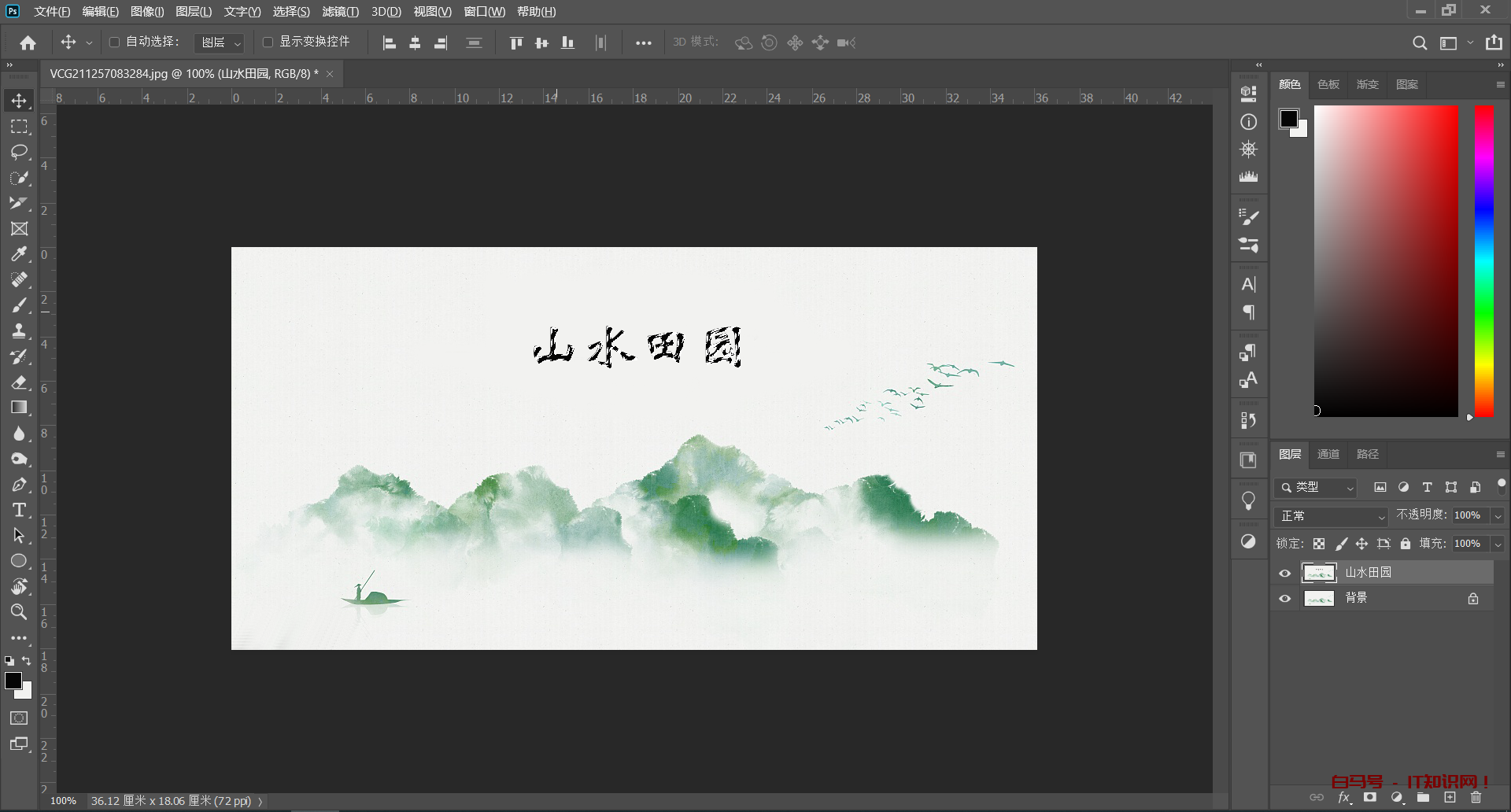Click the Home icon in options bar
1511x812 pixels.
[28, 42]
